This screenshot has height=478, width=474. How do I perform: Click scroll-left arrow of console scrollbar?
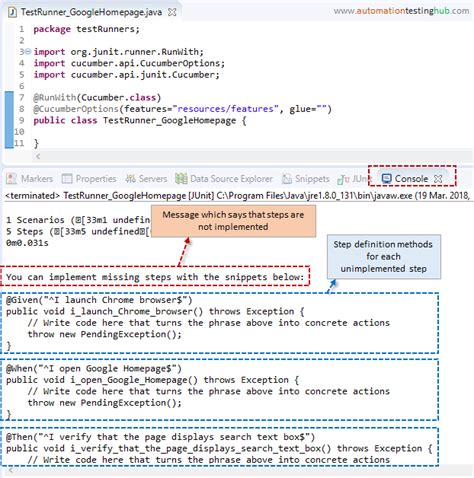click(11, 471)
